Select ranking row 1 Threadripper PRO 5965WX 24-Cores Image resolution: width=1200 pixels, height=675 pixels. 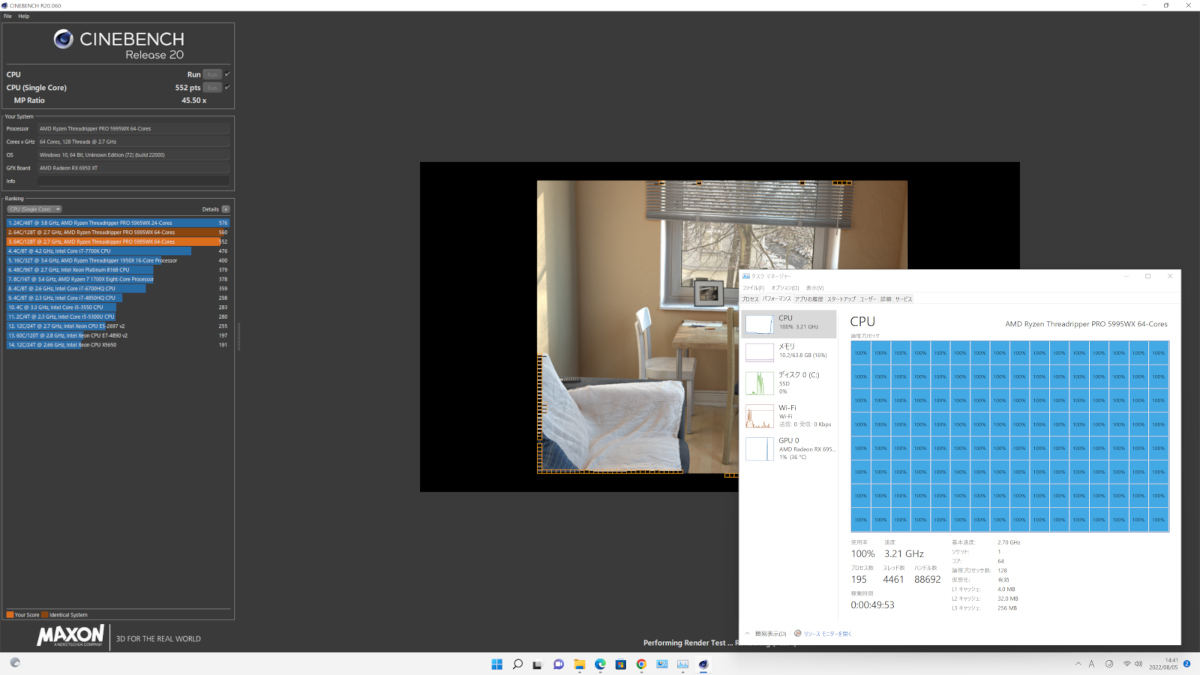[118, 223]
